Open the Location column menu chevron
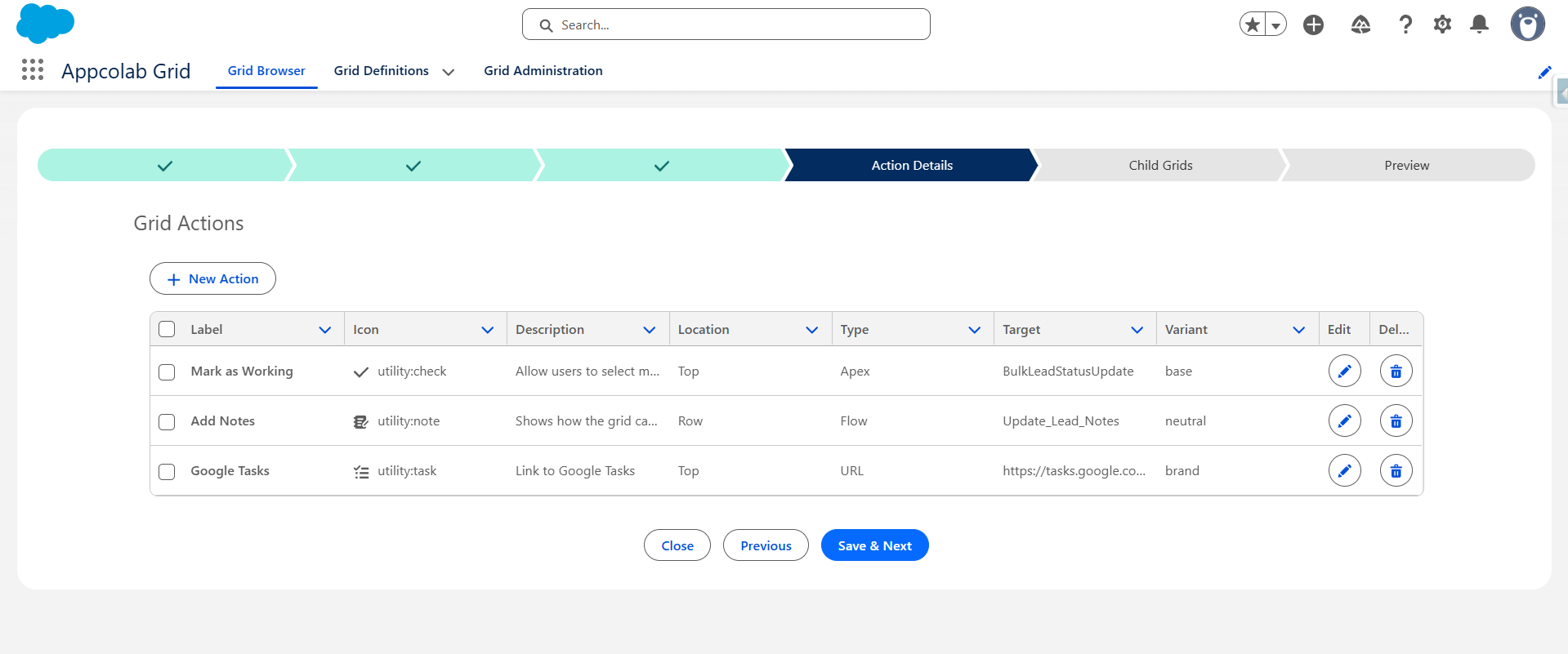Image resolution: width=1568 pixels, height=654 pixels. [812, 330]
